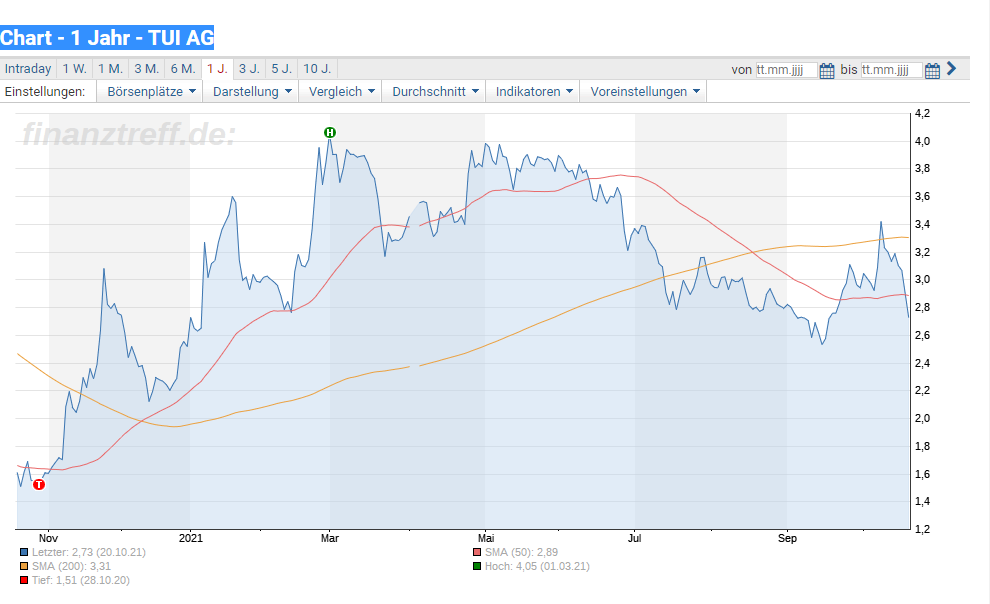This screenshot has width=990, height=604.
Task: Click the pink SMA (50) legend square
Action: 477,552
